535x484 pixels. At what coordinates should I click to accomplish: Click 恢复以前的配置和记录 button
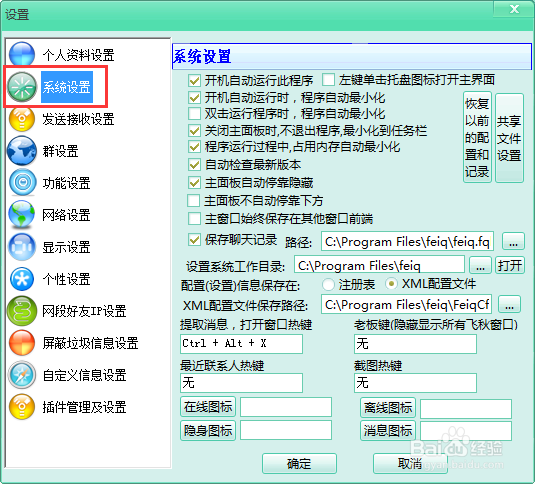coord(477,137)
